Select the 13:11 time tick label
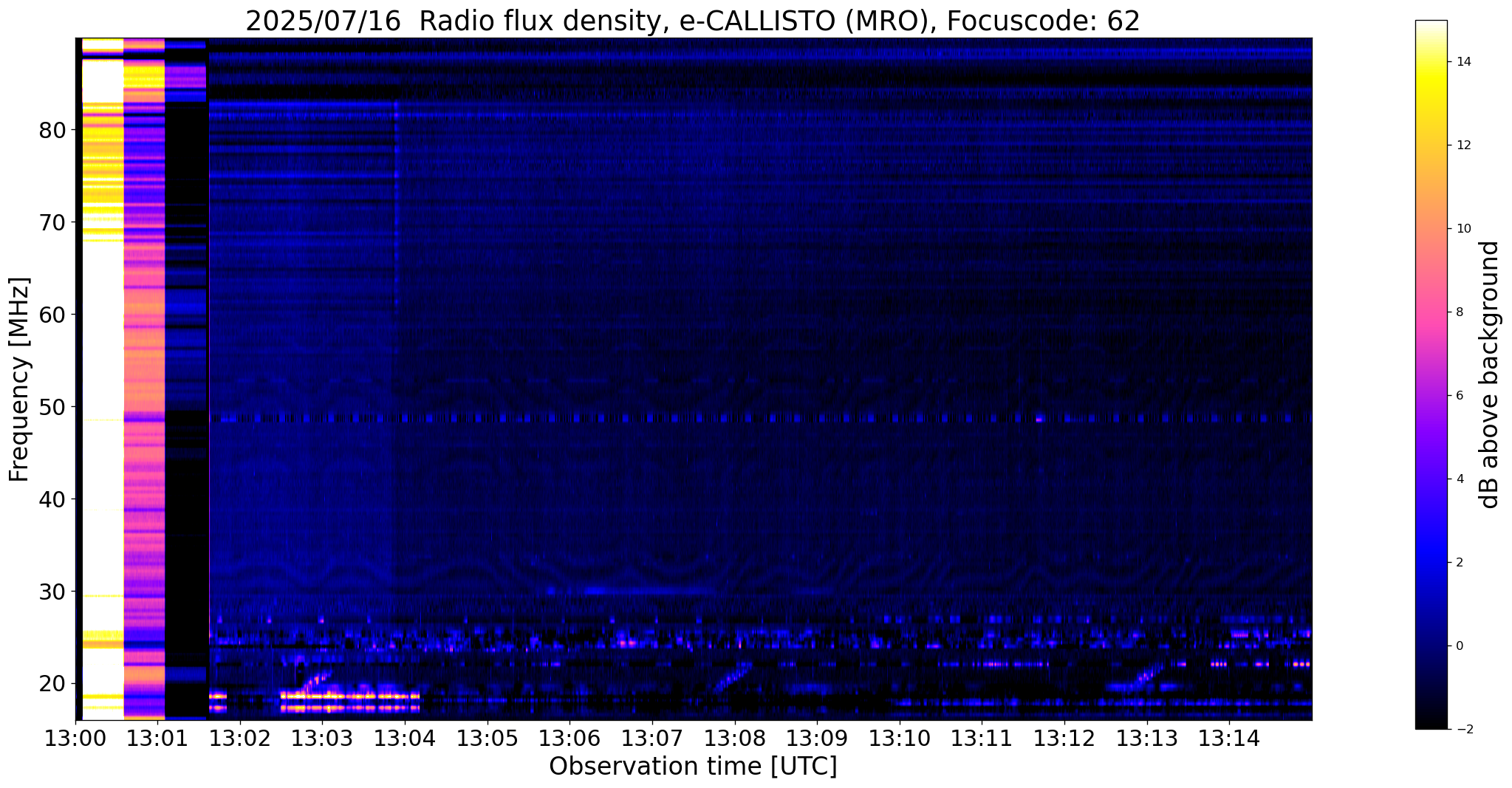The height and width of the screenshot is (788, 1512). pos(982,738)
